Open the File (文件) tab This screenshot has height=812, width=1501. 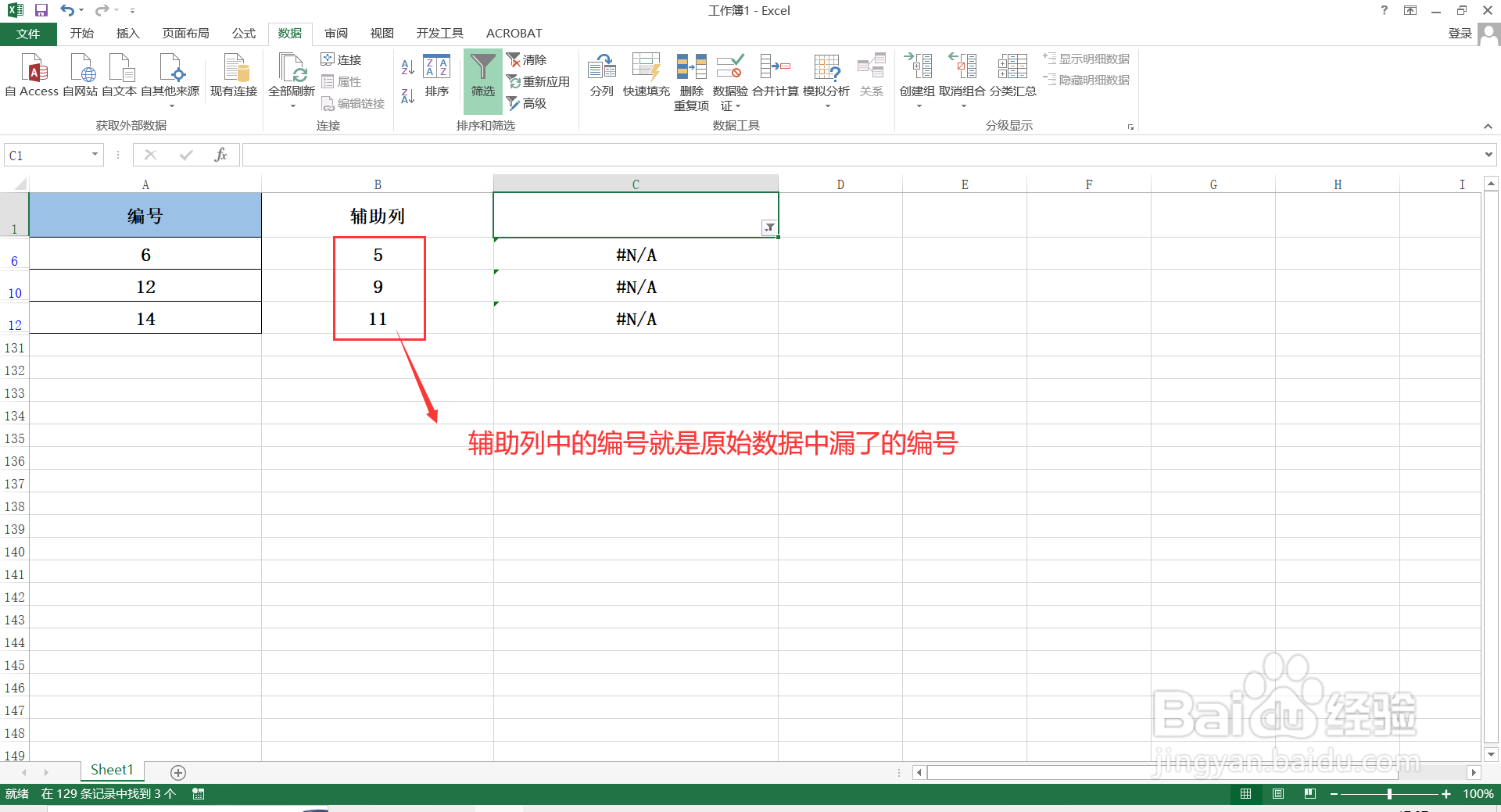[x=28, y=34]
